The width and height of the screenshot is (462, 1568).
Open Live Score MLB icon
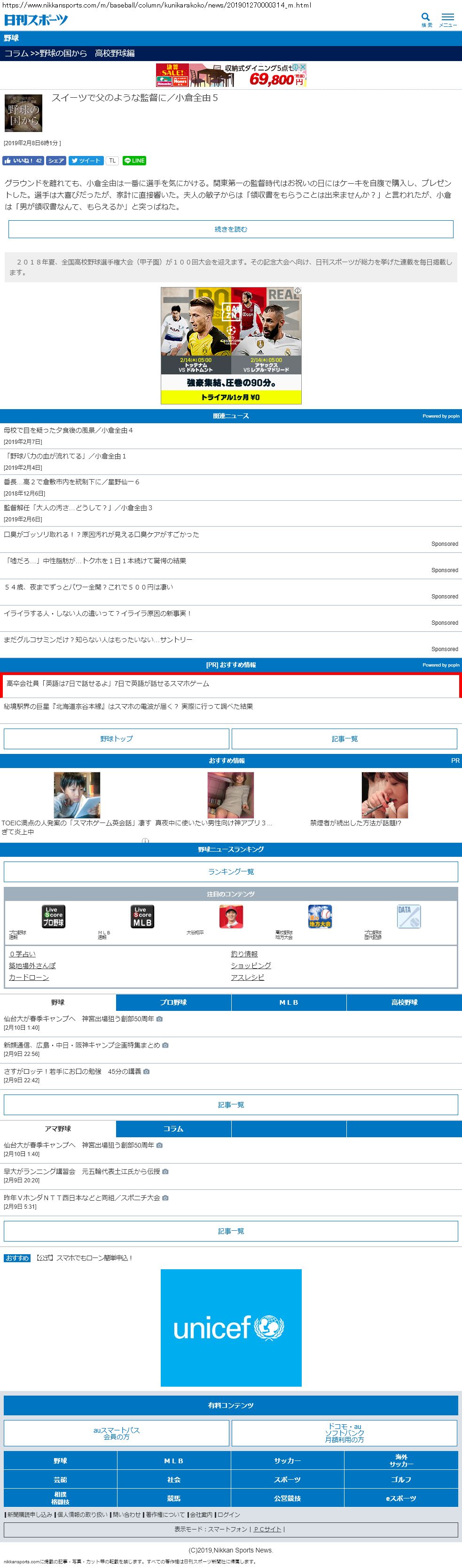pos(142,916)
